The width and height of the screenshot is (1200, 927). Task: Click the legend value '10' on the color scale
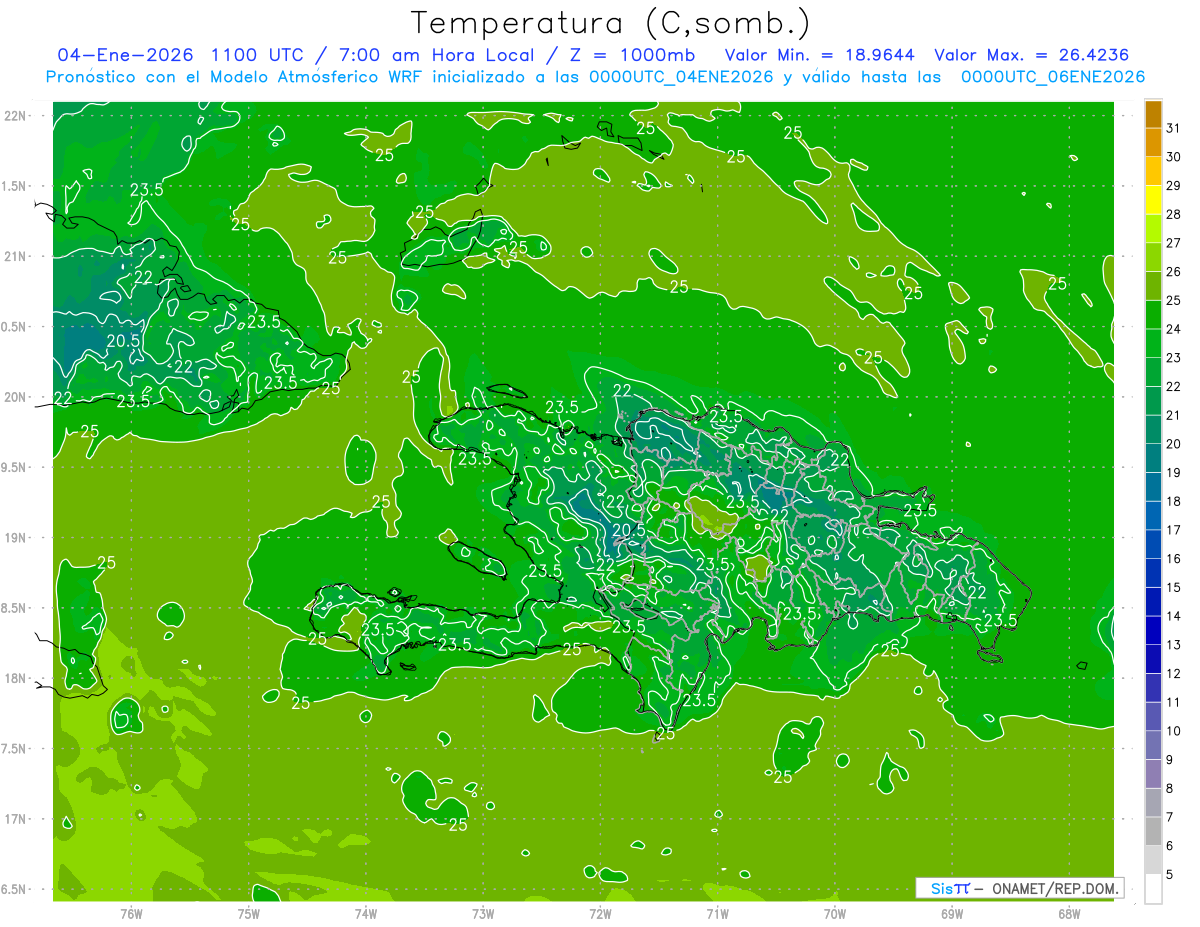click(x=1173, y=732)
